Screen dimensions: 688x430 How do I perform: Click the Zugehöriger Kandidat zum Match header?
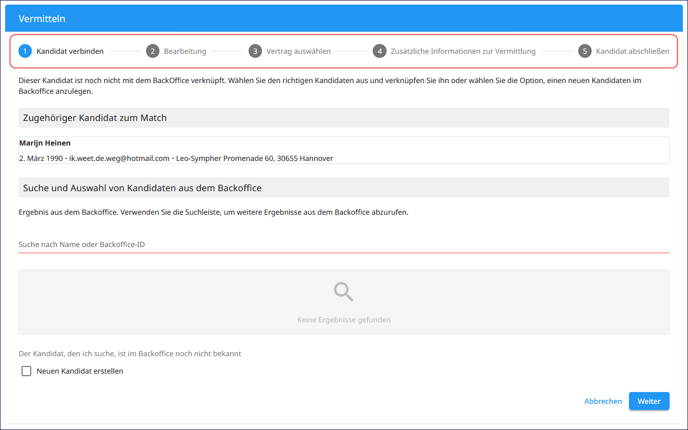point(344,118)
